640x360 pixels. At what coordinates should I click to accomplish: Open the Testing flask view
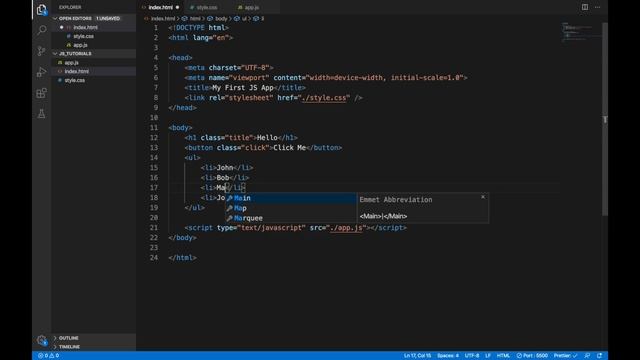[41, 114]
